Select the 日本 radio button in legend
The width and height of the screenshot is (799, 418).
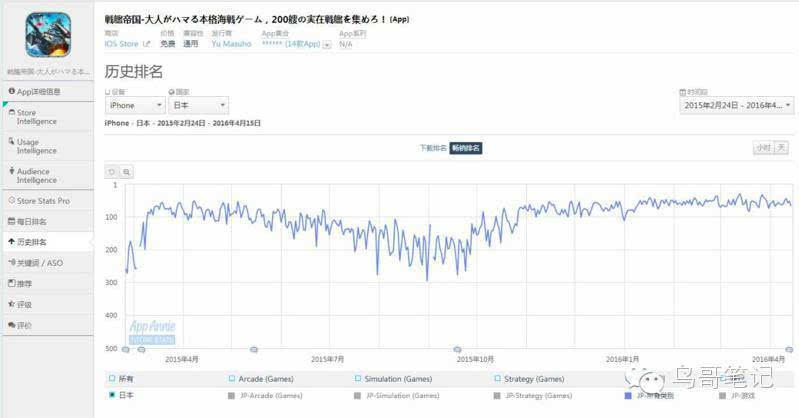click(x=111, y=395)
